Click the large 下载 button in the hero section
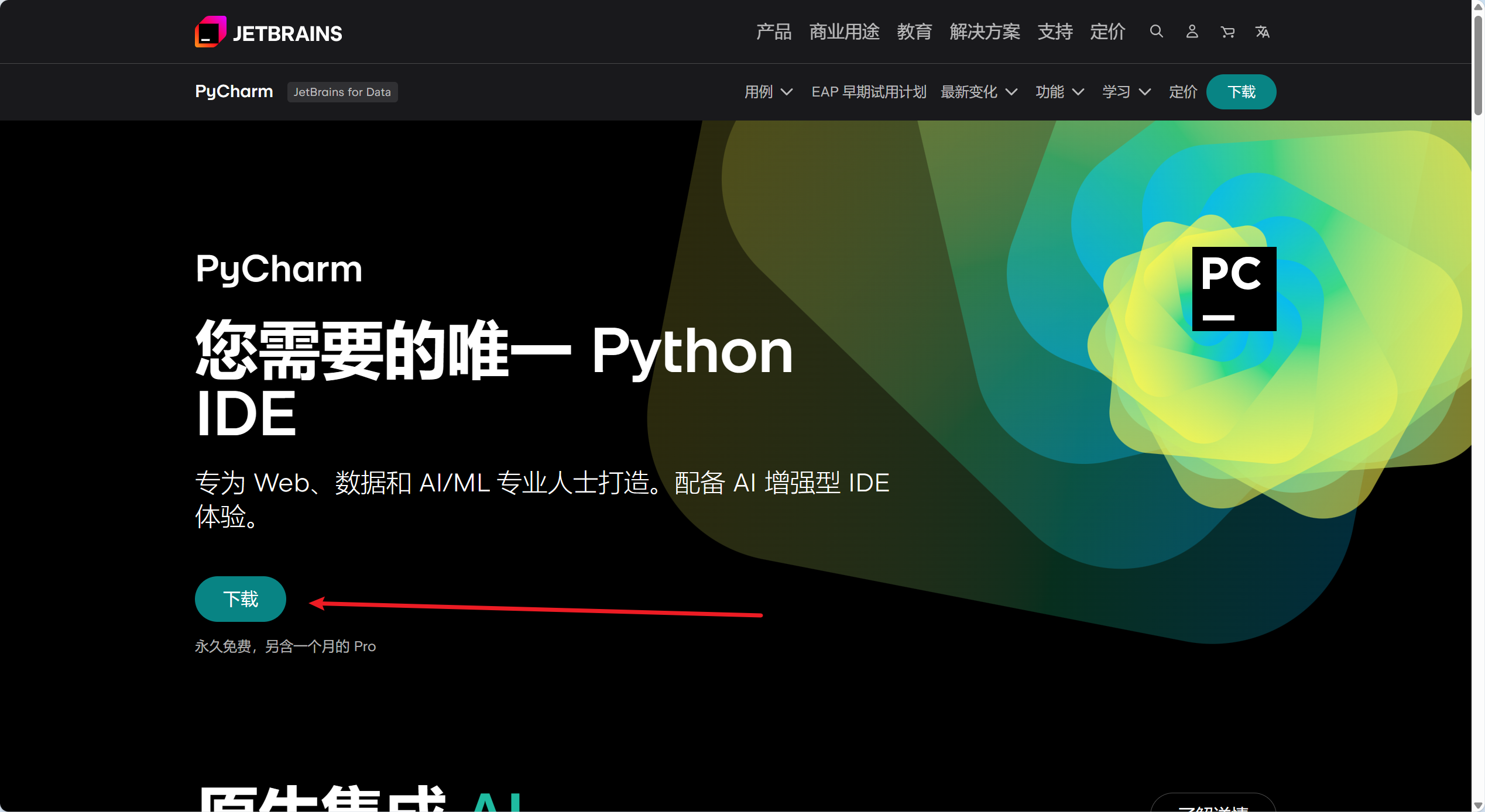 [x=241, y=599]
